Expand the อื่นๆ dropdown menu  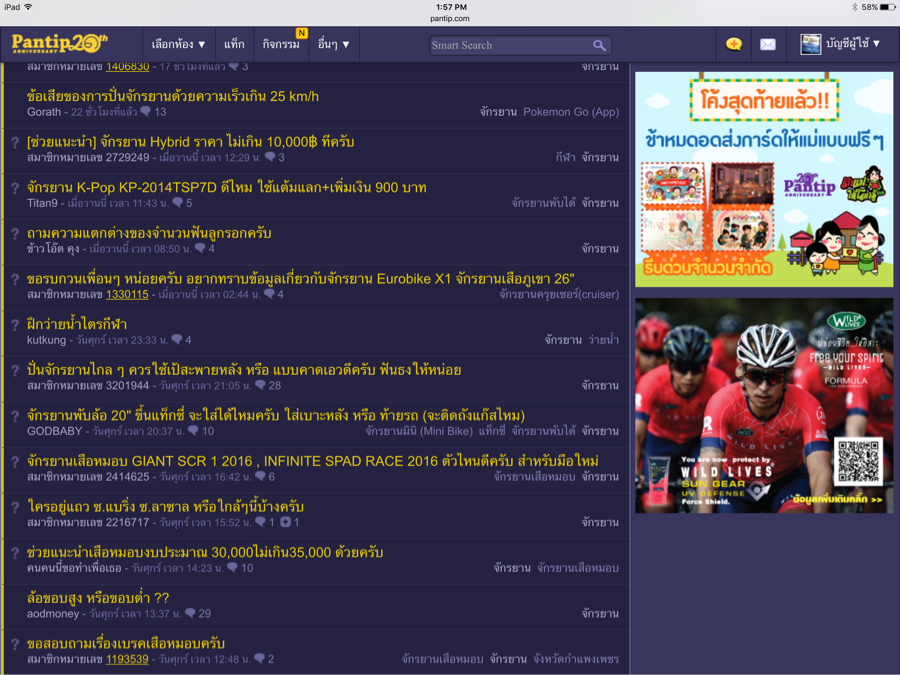(x=333, y=44)
